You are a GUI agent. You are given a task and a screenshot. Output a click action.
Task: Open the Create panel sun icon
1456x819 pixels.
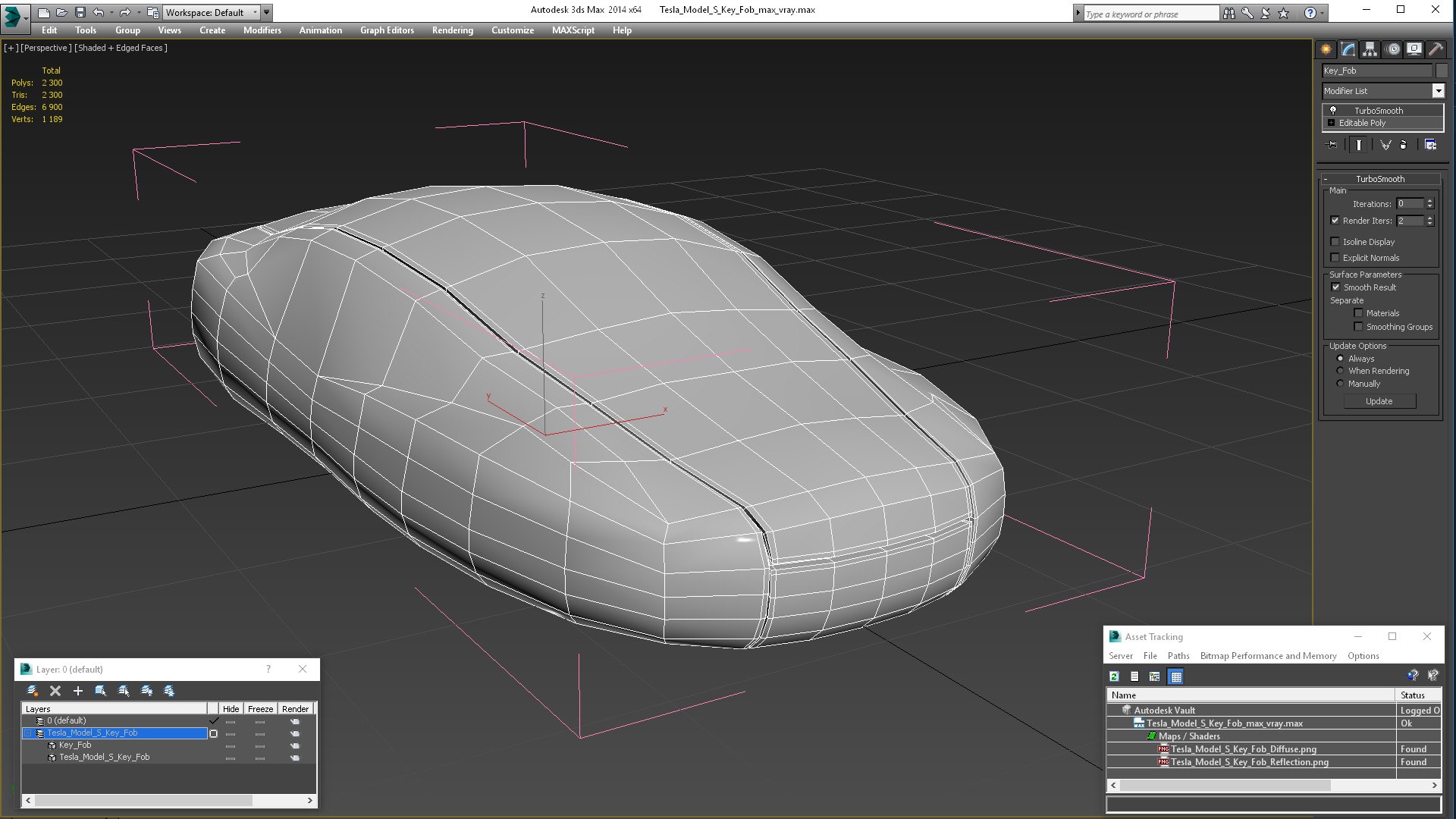[x=1326, y=49]
